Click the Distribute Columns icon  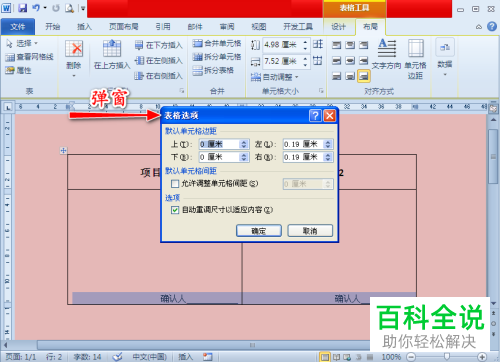coord(318,61)
